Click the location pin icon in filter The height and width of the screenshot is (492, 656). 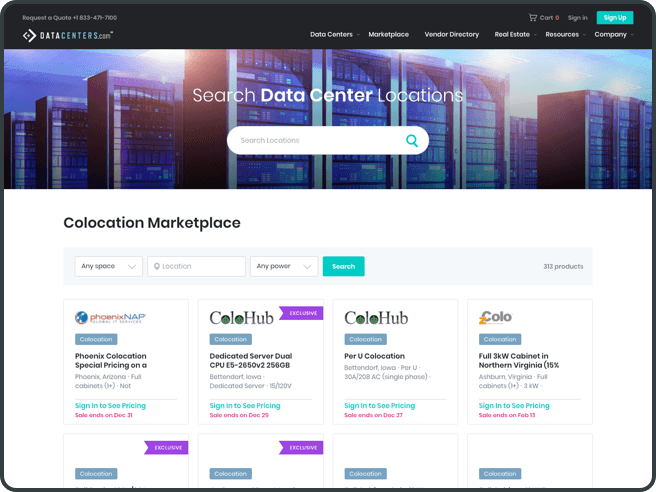tap(157, 267)
